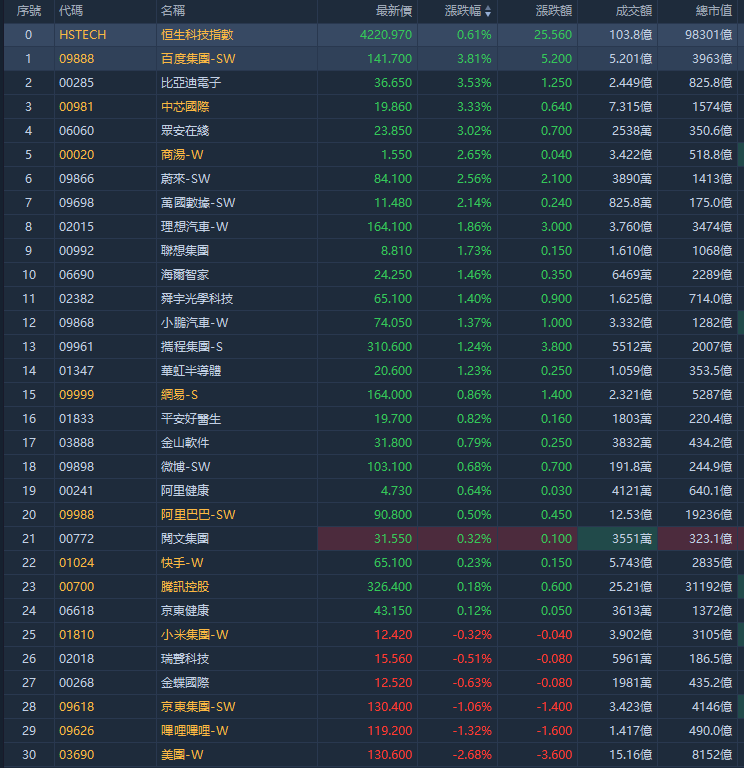Click 美團-W change value -2.68%

(x=472, y=755)
